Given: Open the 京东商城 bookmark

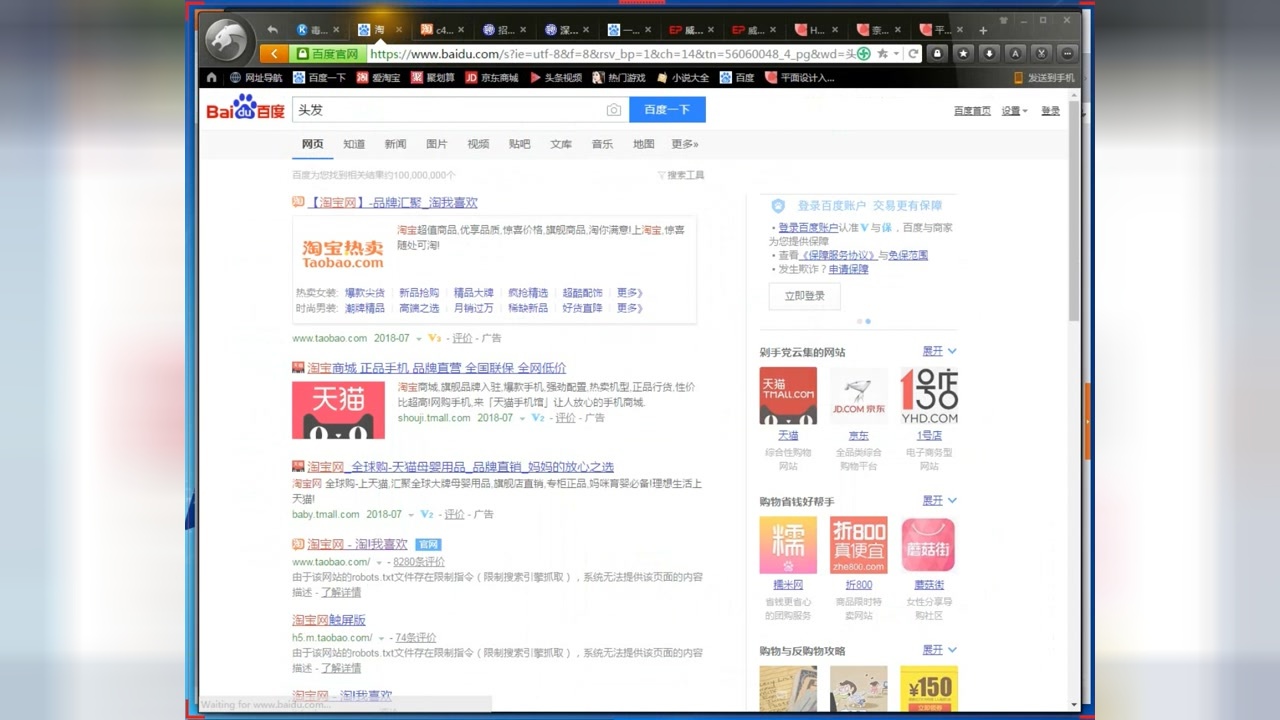Looking at the screenshot, I should coord(492,77).
